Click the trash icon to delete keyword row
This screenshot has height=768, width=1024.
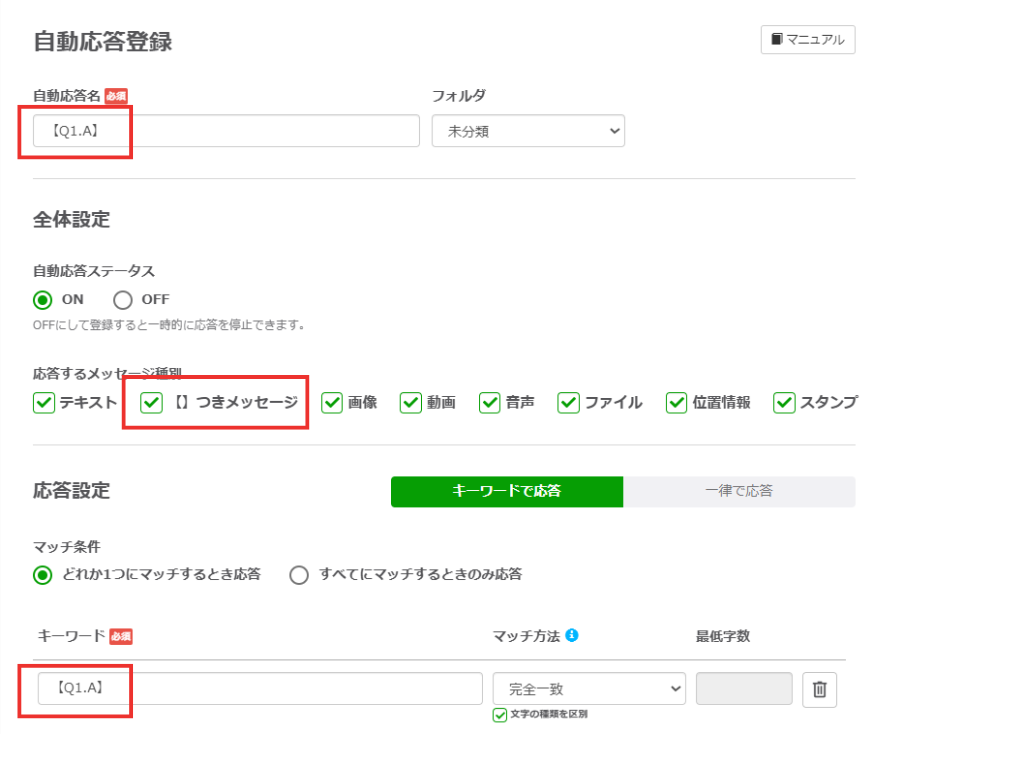(x=819, y=689)
